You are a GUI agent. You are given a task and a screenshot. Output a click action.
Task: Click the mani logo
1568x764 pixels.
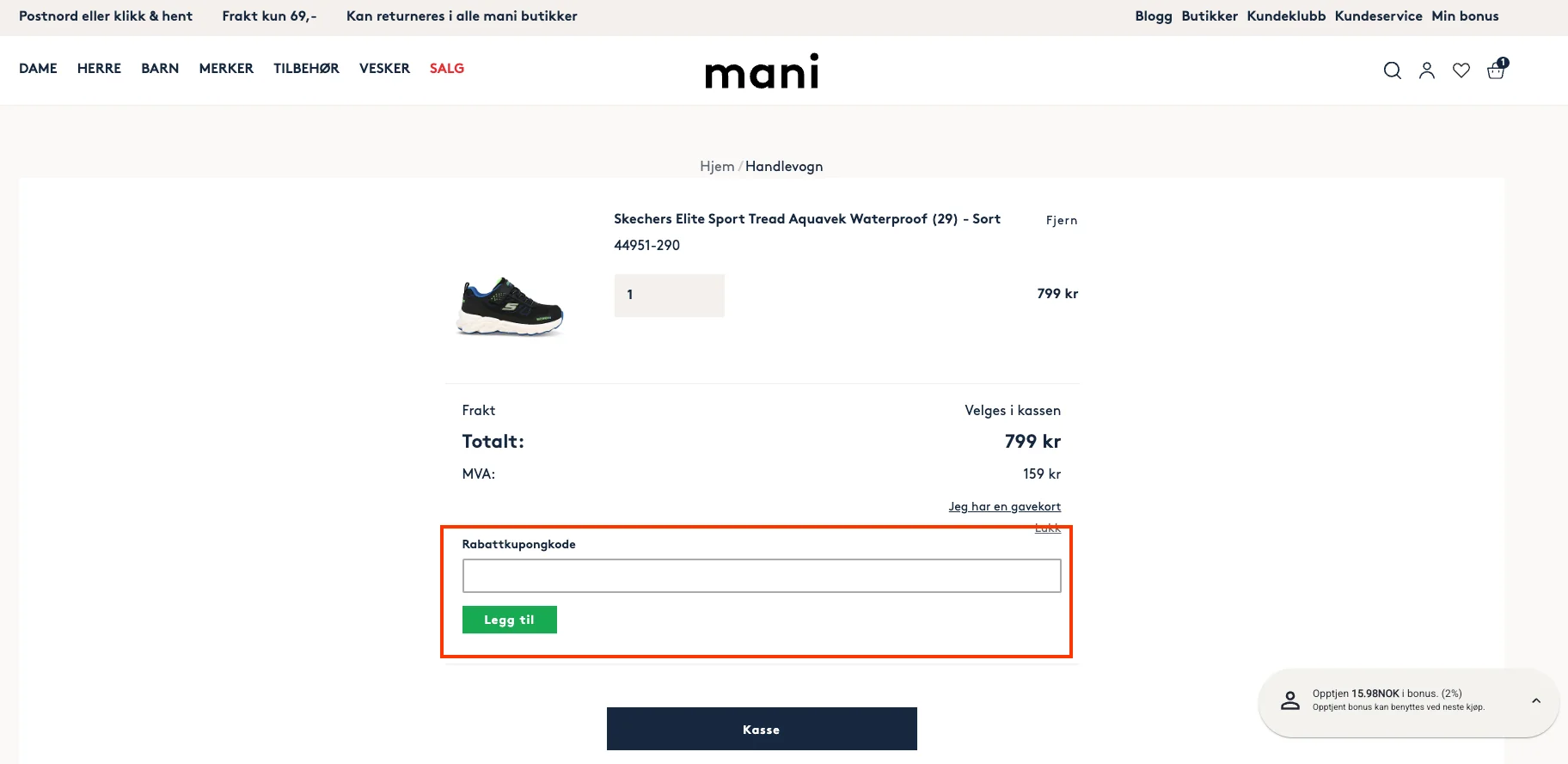click(762, 71)
